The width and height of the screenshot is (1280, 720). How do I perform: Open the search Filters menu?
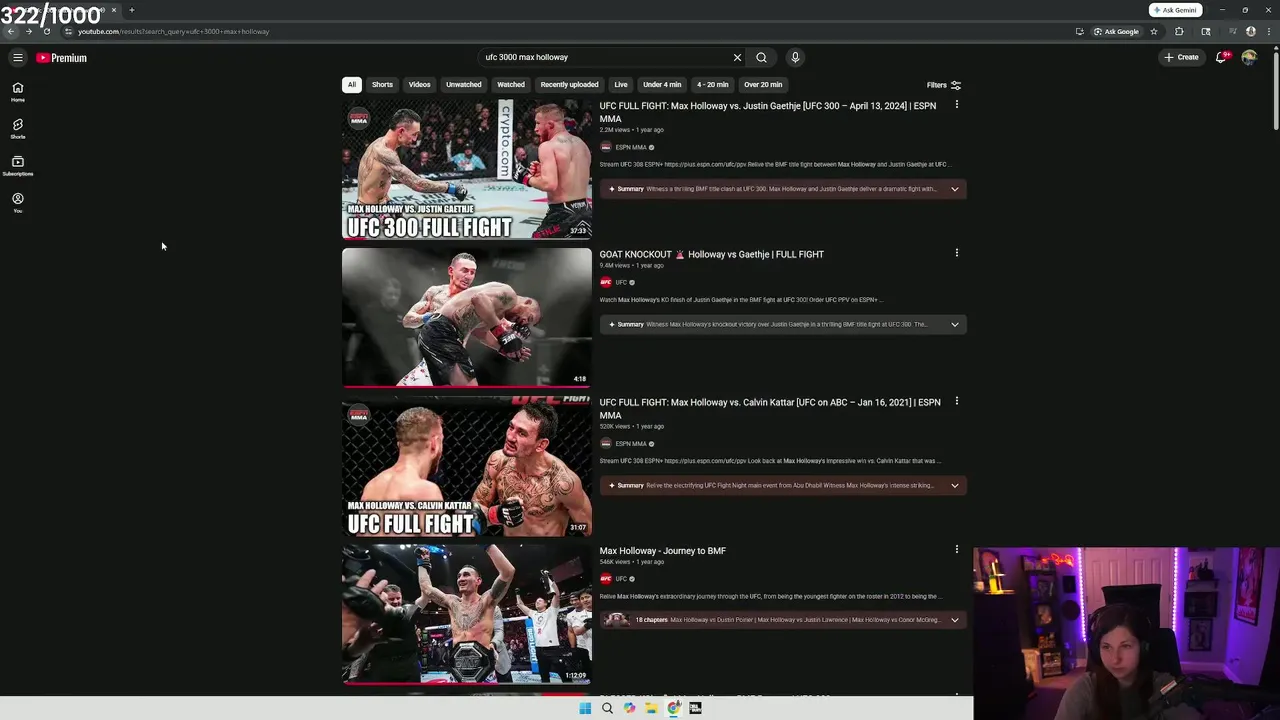pyautogui.click(x=943, y=85)
